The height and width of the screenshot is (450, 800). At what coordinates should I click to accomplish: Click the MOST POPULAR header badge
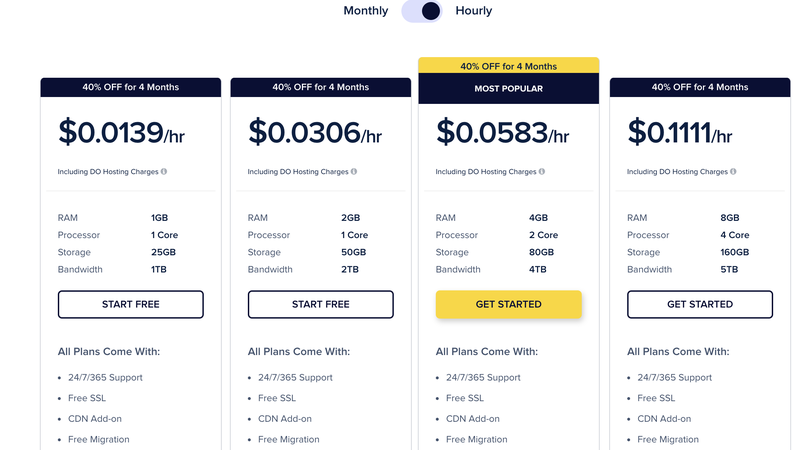pos(509,89)
